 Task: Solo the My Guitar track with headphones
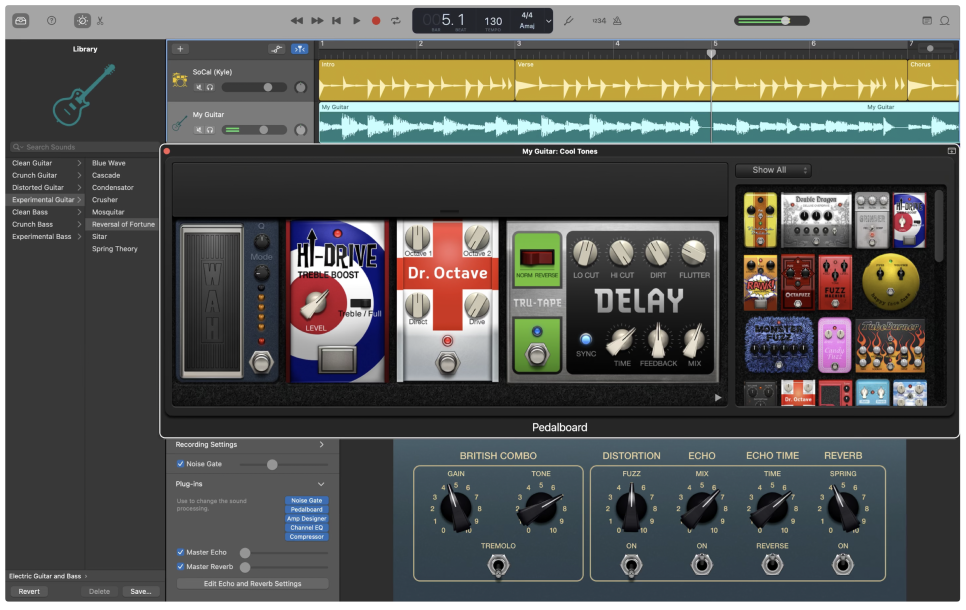click(210, 130)
